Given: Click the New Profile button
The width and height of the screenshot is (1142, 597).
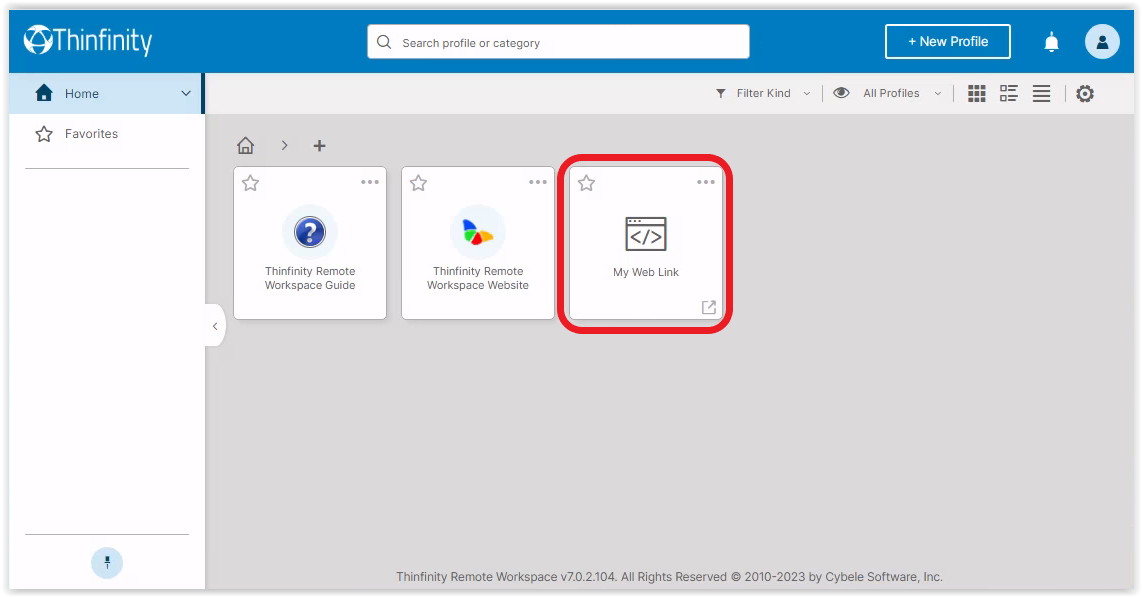Looking at the screenshot, I should (948, 41).
